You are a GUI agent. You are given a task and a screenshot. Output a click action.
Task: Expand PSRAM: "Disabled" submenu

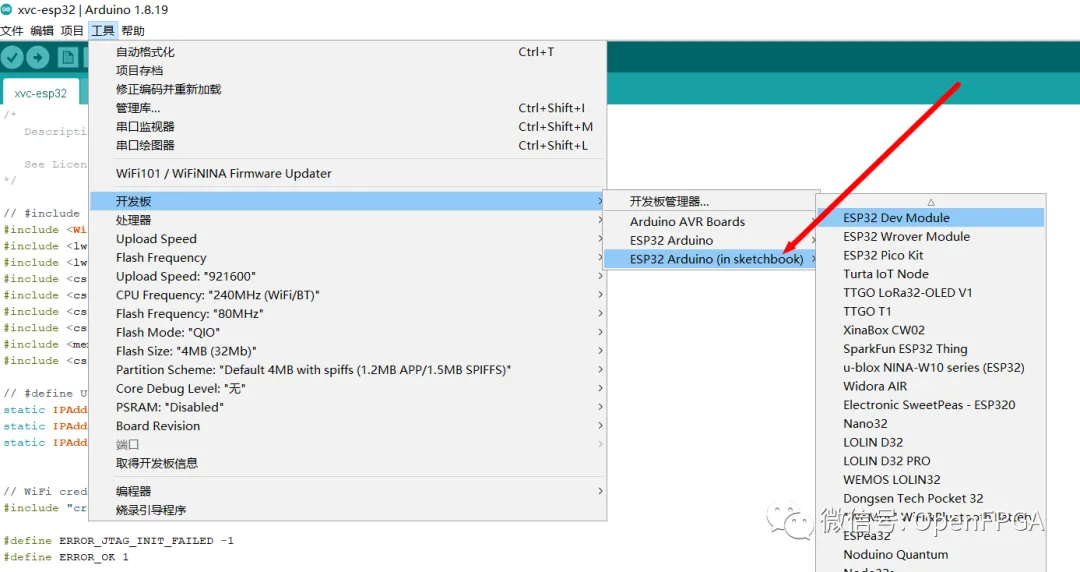tap(348, 407)
